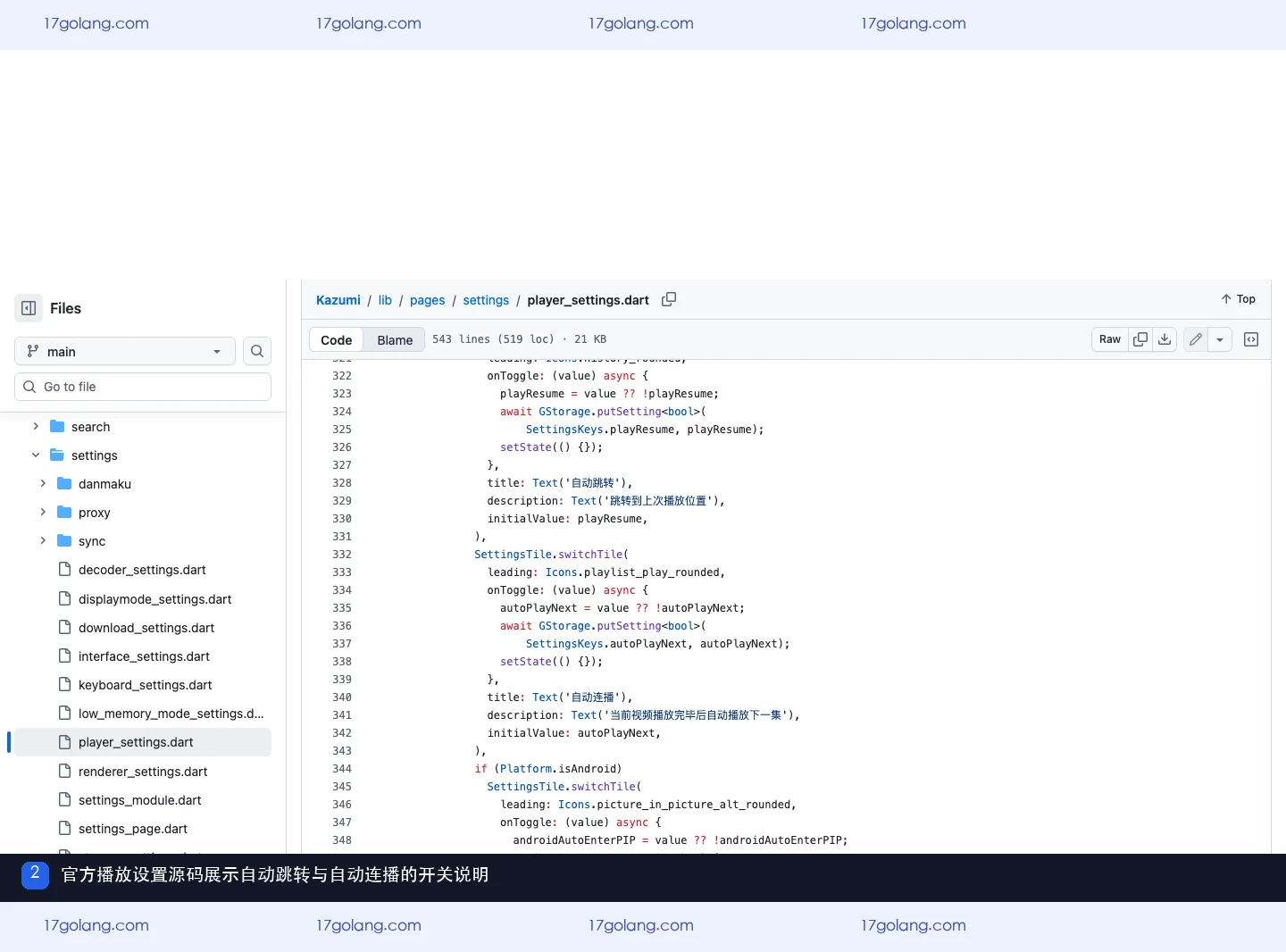The height and width of the screenshot is (952, 1286).
Task: Focus the Go to file field
Action: point(143,387)
